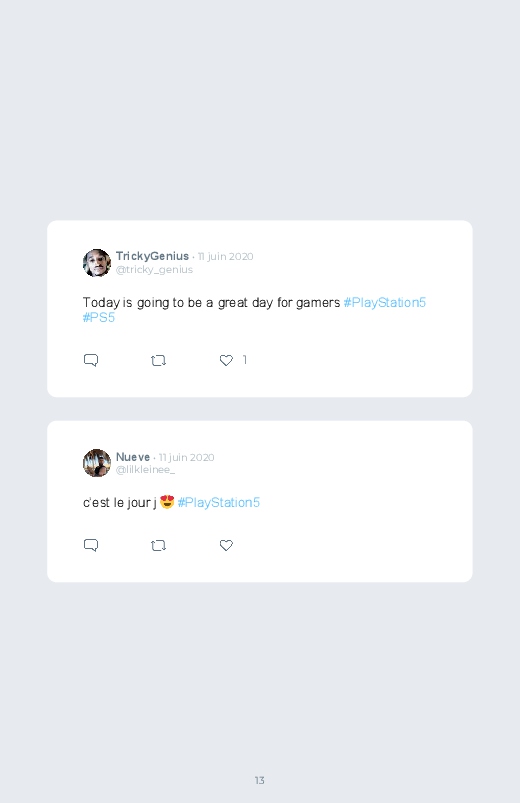Viewport: 520px width, 803px height.
Task: Open Nueve profile avatar
Action: point(97,463)
